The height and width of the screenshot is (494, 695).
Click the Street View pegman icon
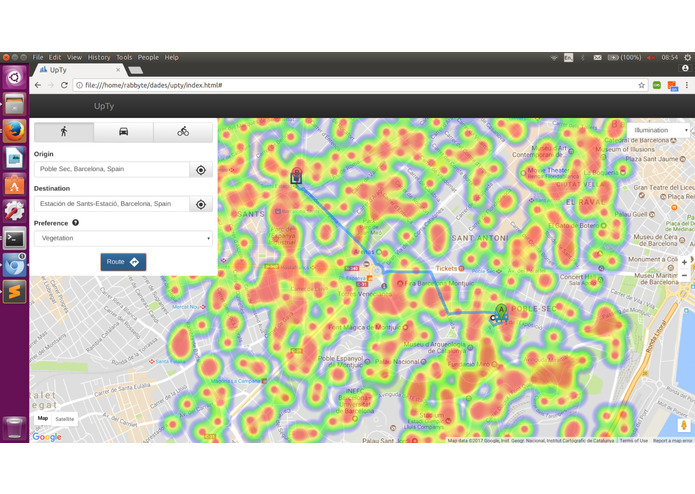click(684, 425)
